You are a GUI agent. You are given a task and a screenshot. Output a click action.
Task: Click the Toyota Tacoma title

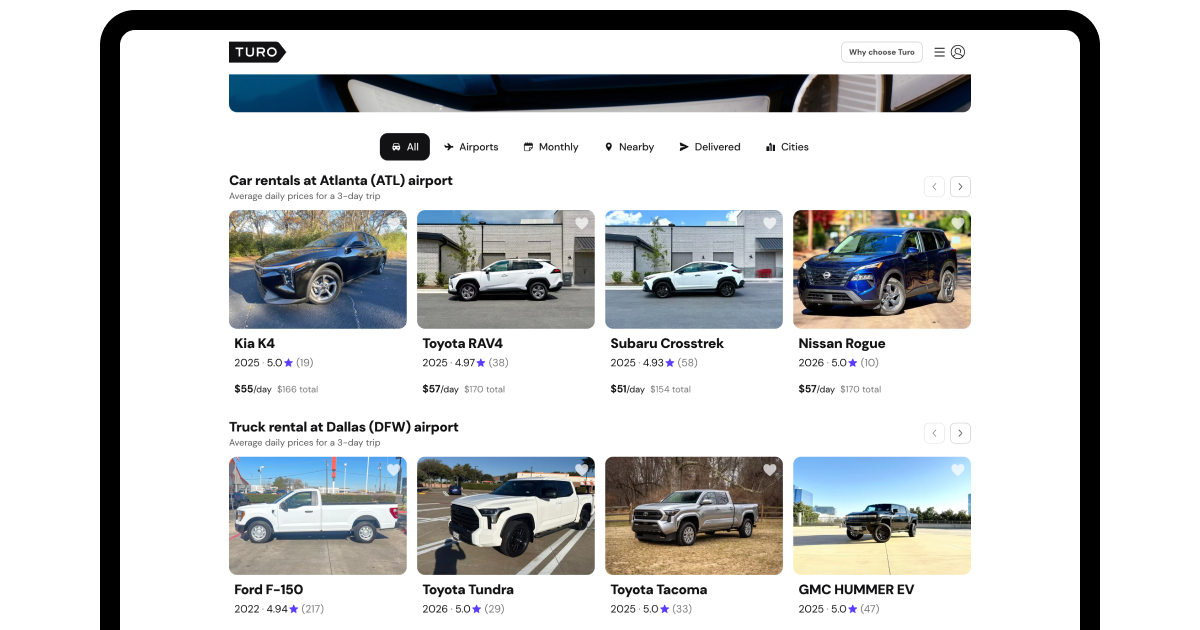point(659,590)
